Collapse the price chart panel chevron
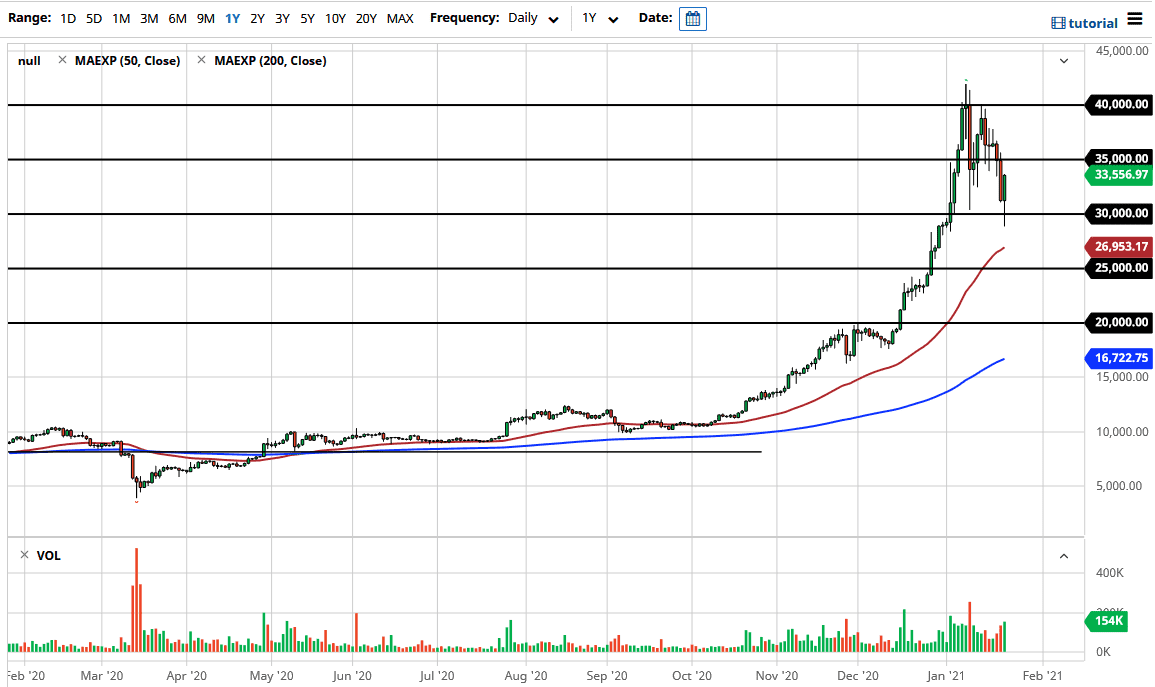Viewport: 1155px width, 687px height. [x=1064, y=61]
